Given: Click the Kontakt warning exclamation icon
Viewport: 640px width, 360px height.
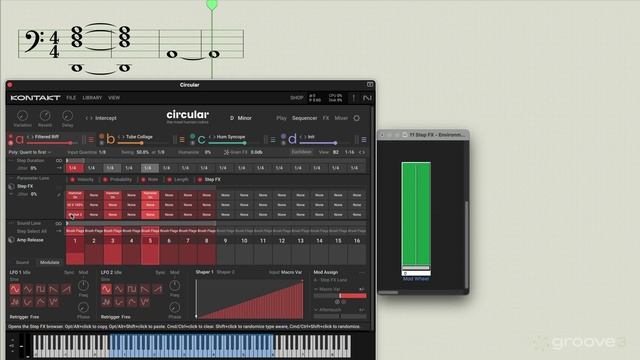Looking at the screenshot, I should [353, 98].
